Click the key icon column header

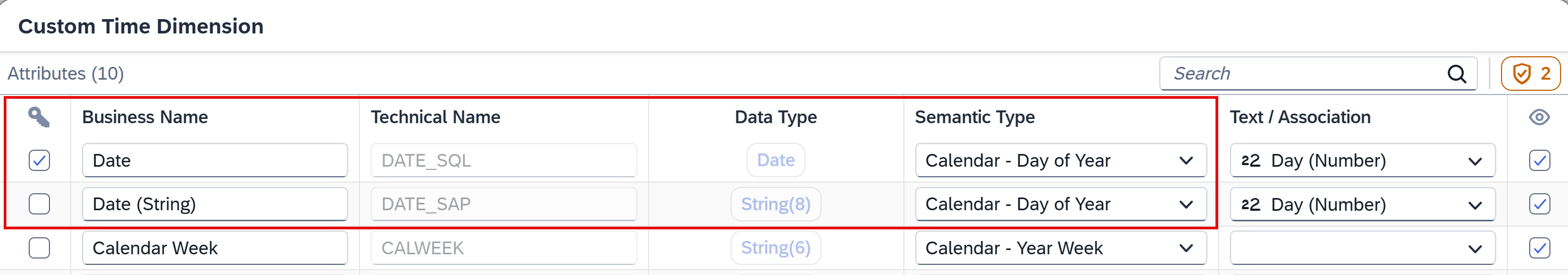[x=39, y=117]
